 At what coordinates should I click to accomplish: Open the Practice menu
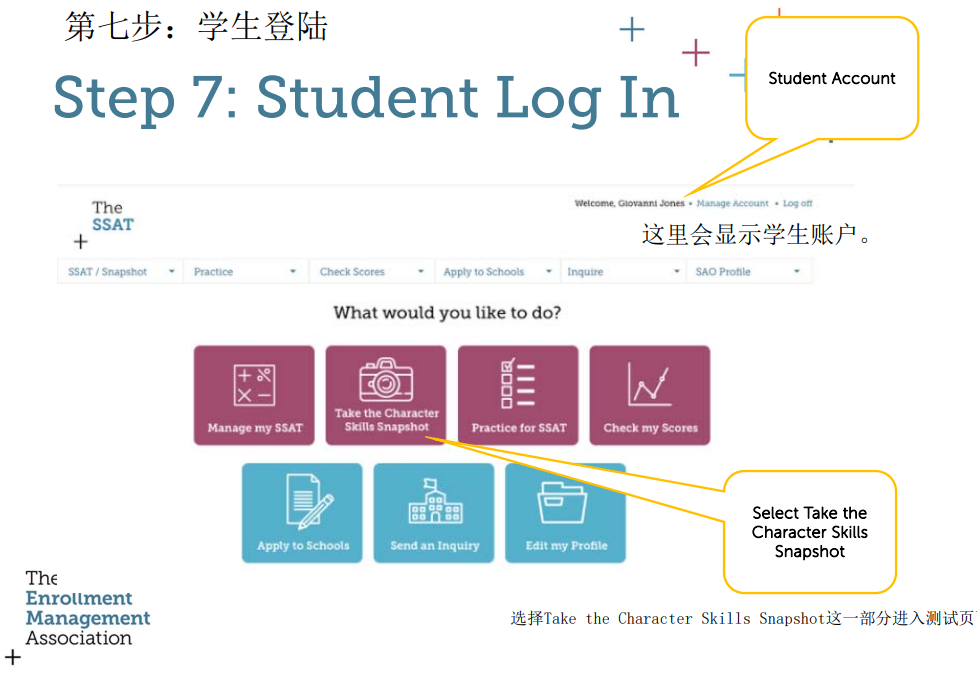[x=246, y=272]
